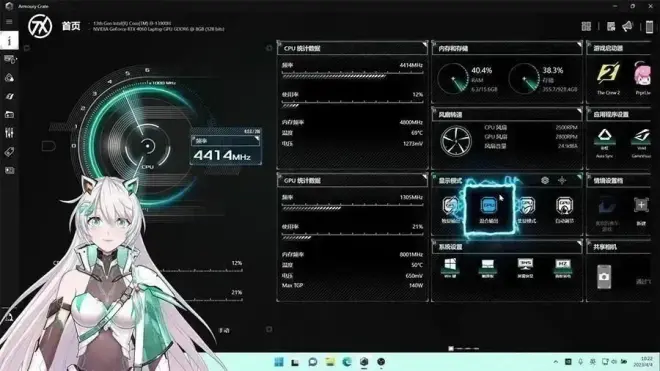Open display mode gear settings icon
The height and width of the screenshot is (371, 660).
[545, 181]
